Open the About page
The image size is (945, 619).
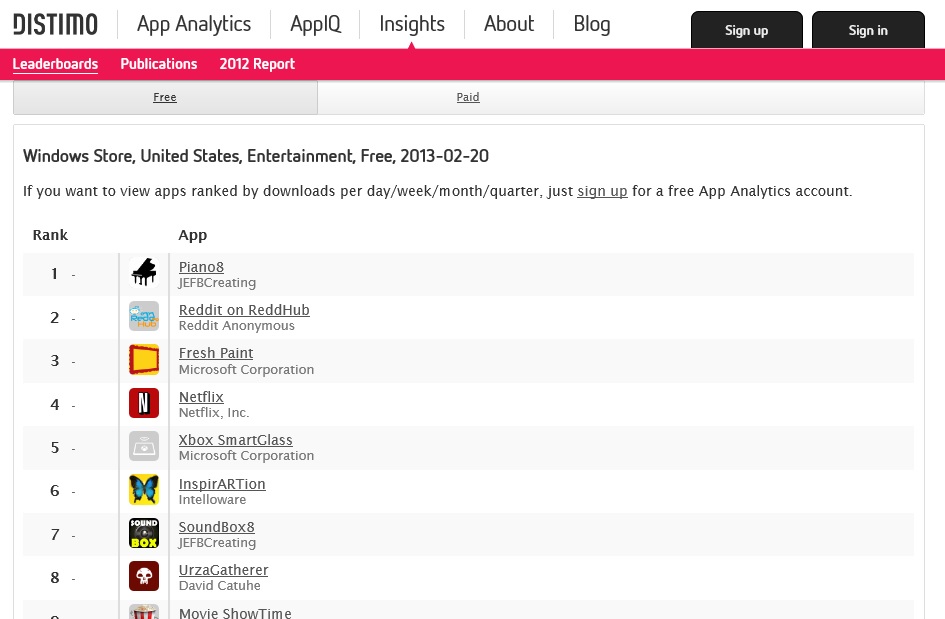[509, 24]
